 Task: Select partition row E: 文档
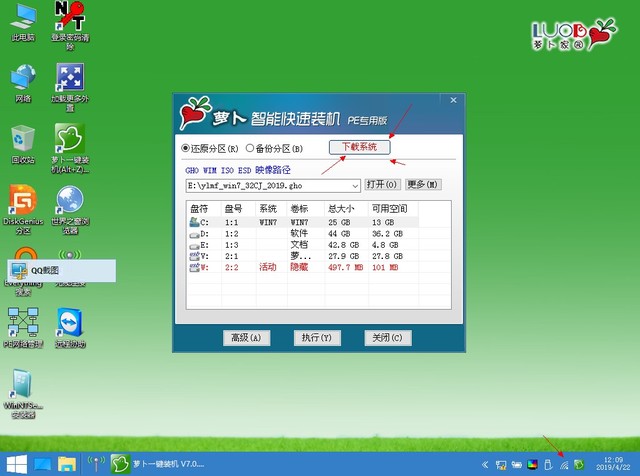click(303, 245)
